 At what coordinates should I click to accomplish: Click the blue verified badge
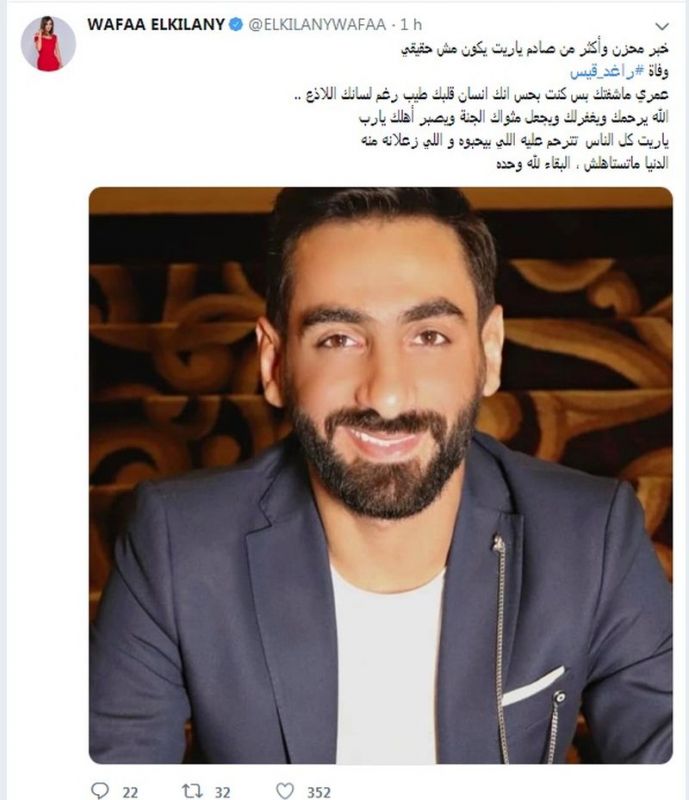pos(236,24)
